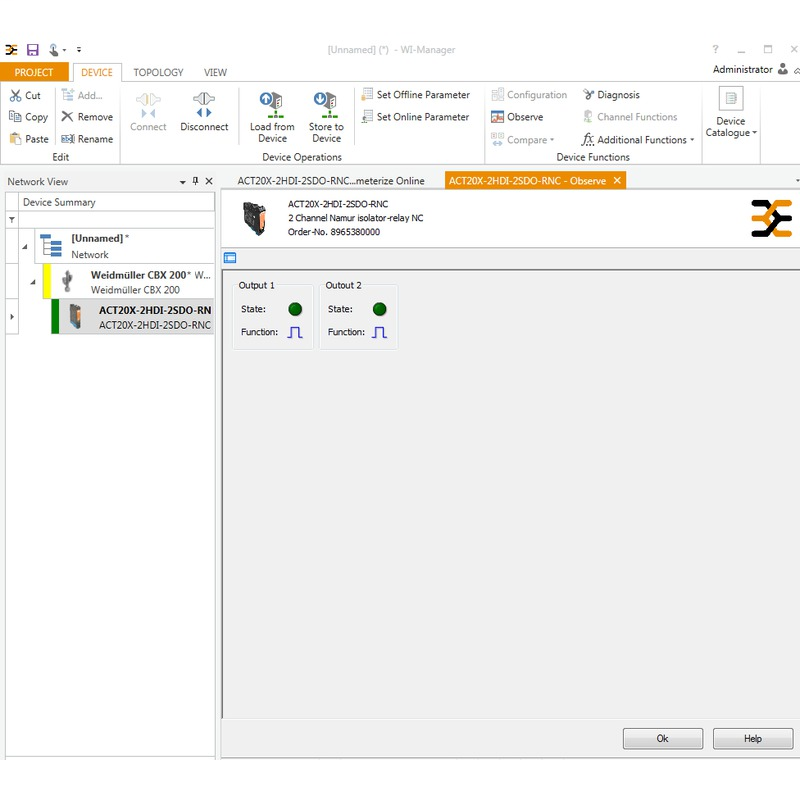Switch to the TOPOLOGY ribbon tab
This screenshot has height=800, width=800.
coord(158,72)
